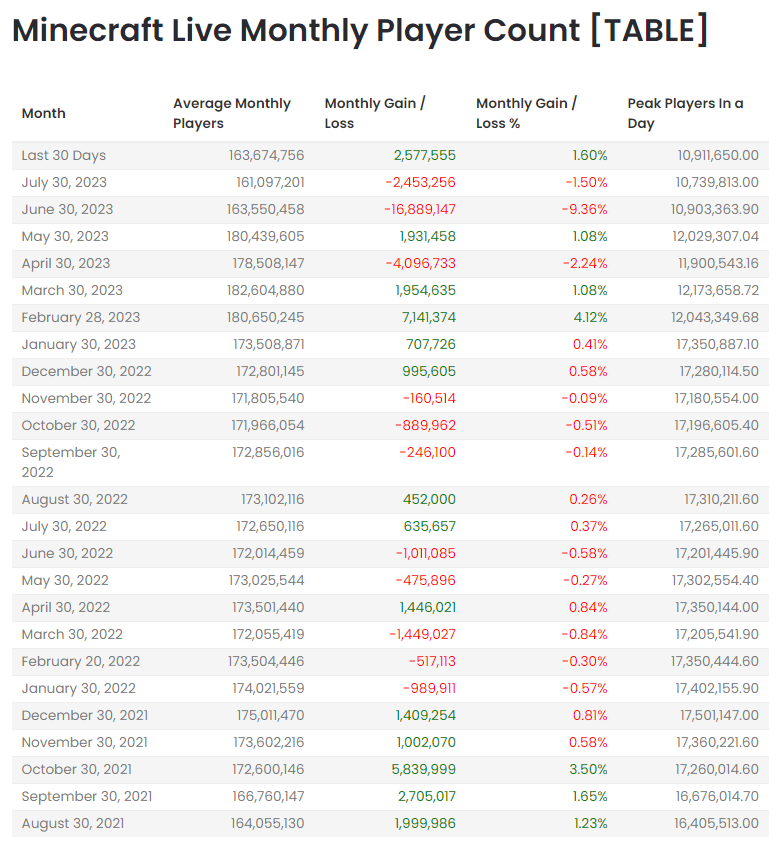Click the Monthly Gain / Loss % header
Image resolution: width=780 pixels, height=850 pixels.
[x=526, y=113]
